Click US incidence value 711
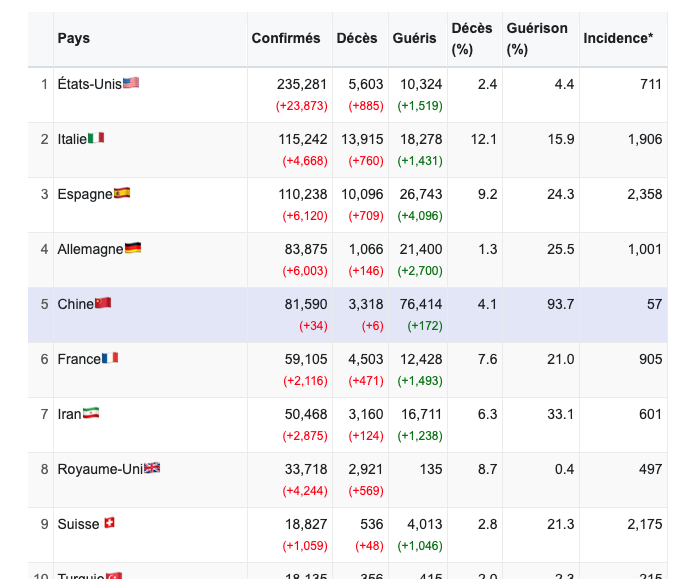The height and width of the screenshot is (579, 677). pyautogui.click(x=651, y=84)
